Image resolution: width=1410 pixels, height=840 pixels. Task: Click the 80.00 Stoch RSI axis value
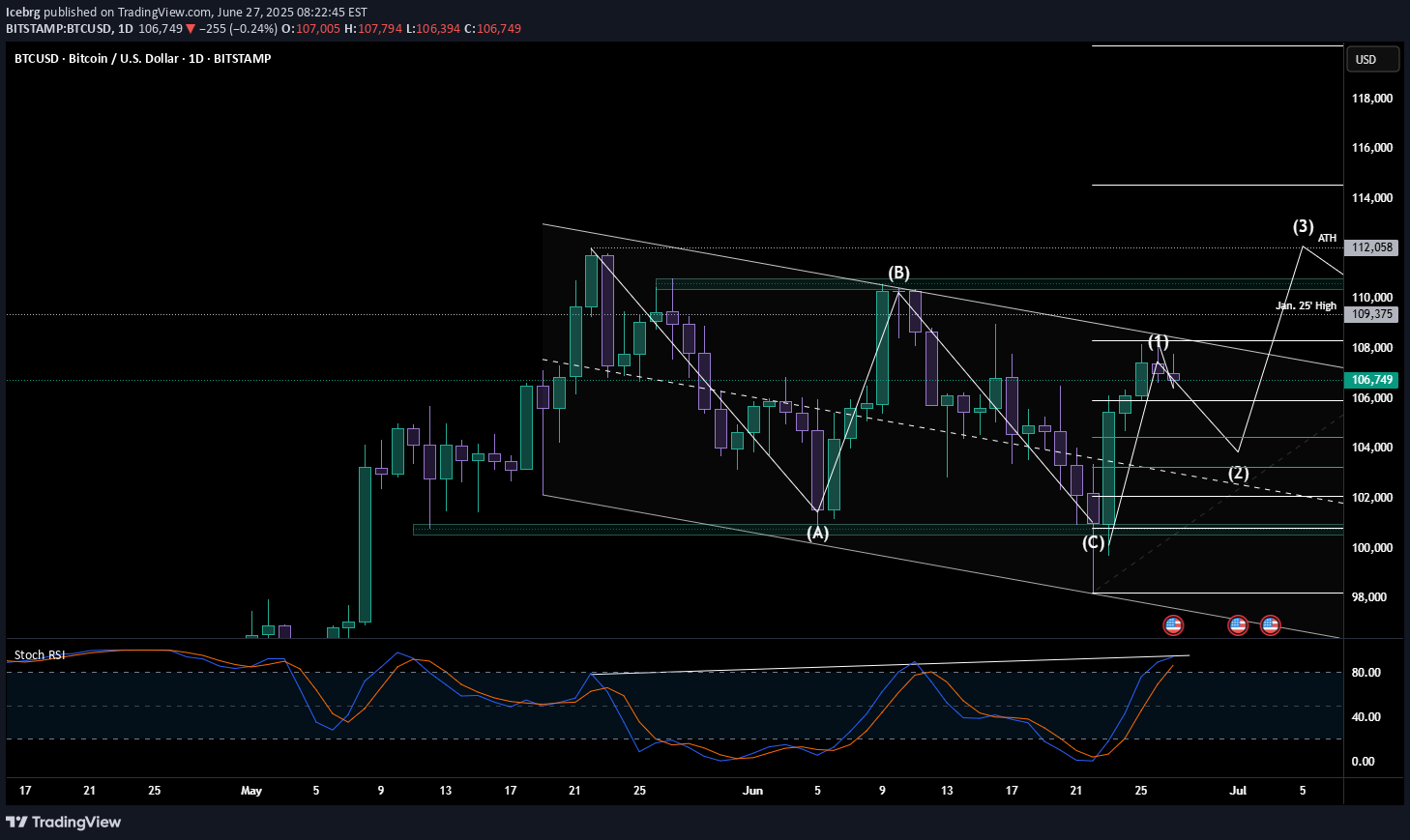[x=1366, y=673]
